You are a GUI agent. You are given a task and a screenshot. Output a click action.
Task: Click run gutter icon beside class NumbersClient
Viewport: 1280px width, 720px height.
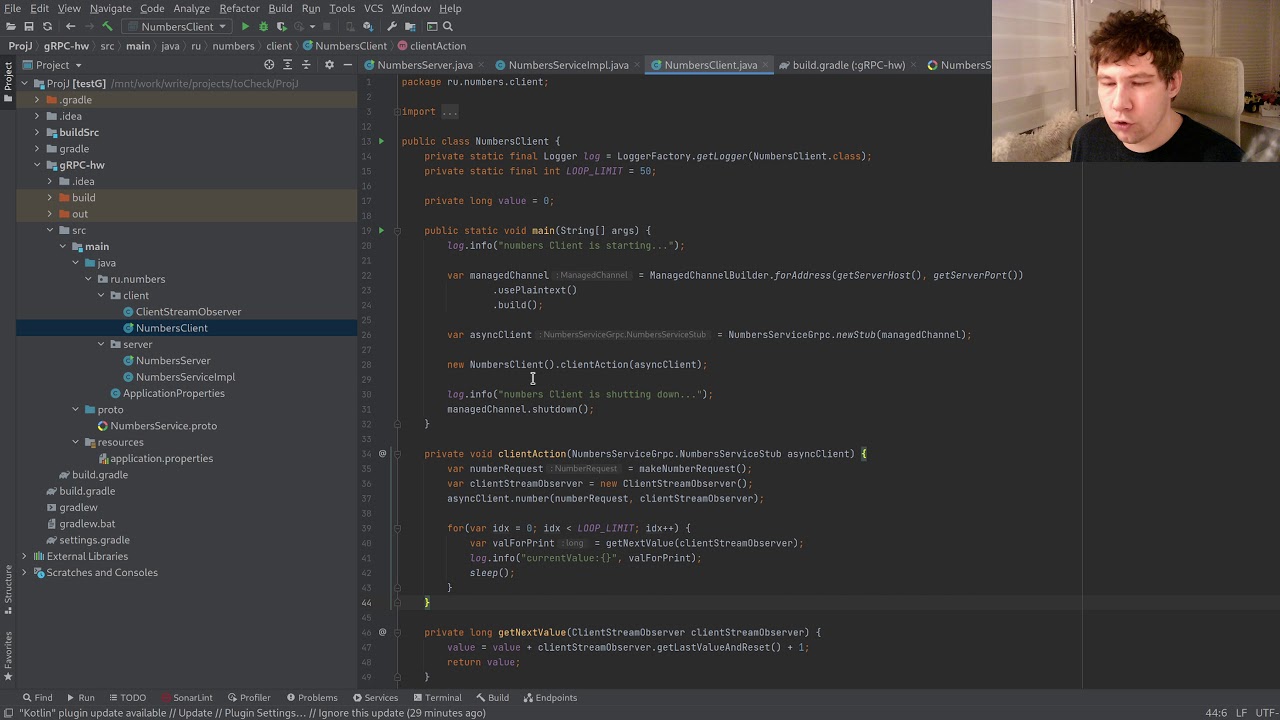pos(381,141)
